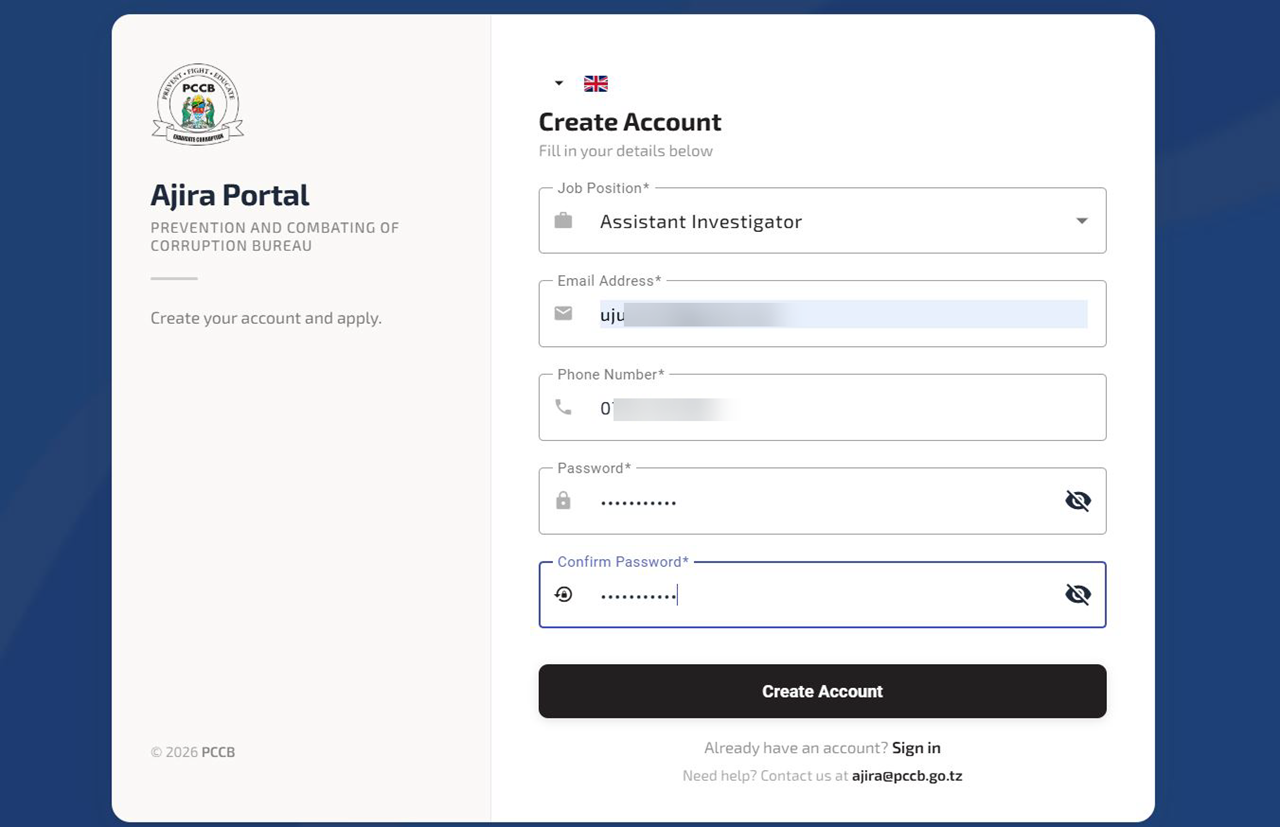Screen dimensions: 1280x827
Task: Click the briefcase icon in Job Position field
Action: point(563,221)
